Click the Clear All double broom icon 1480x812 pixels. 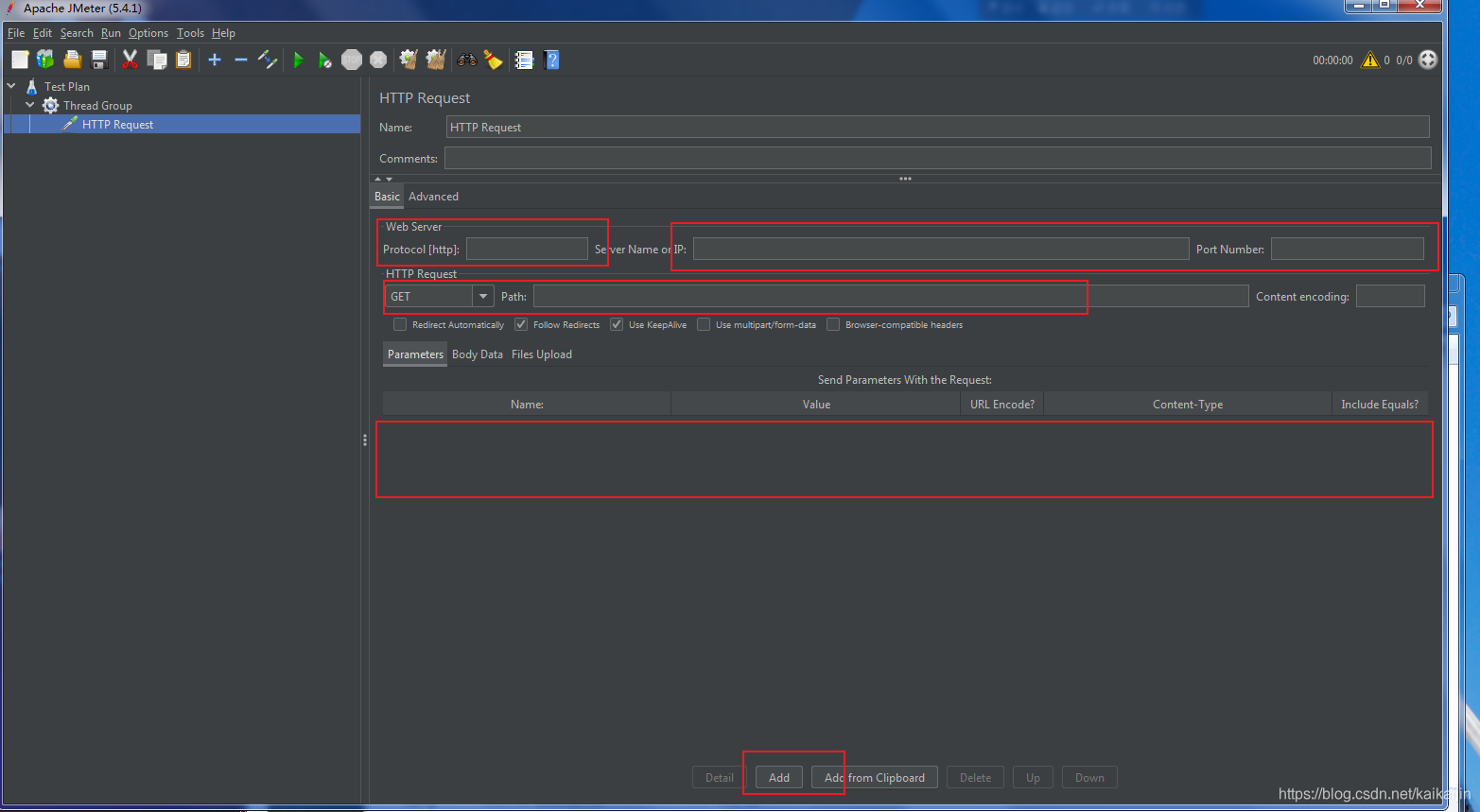(x=436, y=60)
